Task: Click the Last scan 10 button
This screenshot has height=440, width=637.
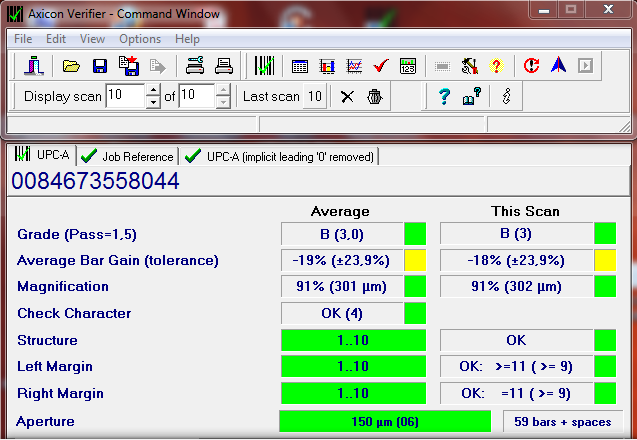Action: (x=315, y=96)
